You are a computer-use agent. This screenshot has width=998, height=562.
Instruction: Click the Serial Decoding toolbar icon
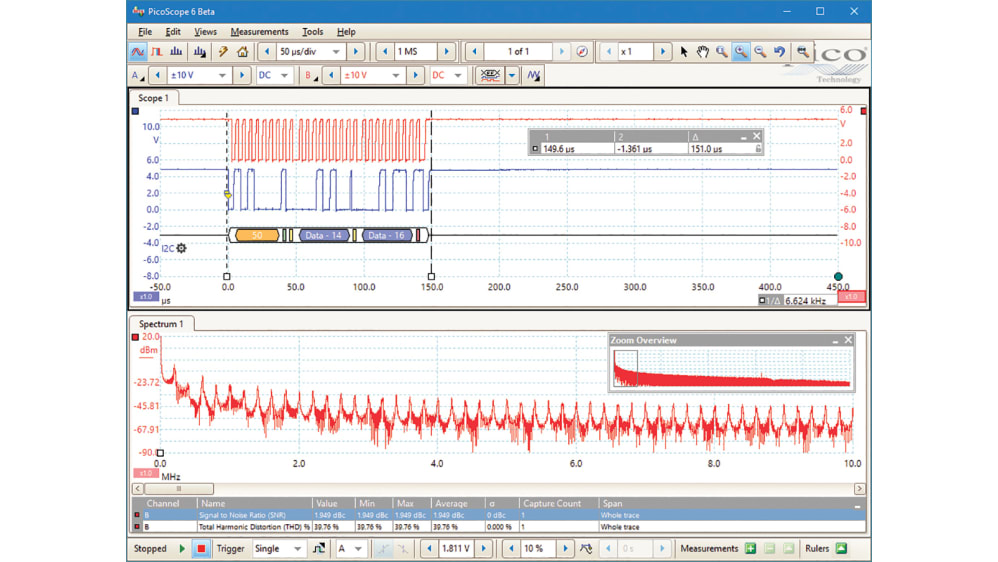click(490, 76)
